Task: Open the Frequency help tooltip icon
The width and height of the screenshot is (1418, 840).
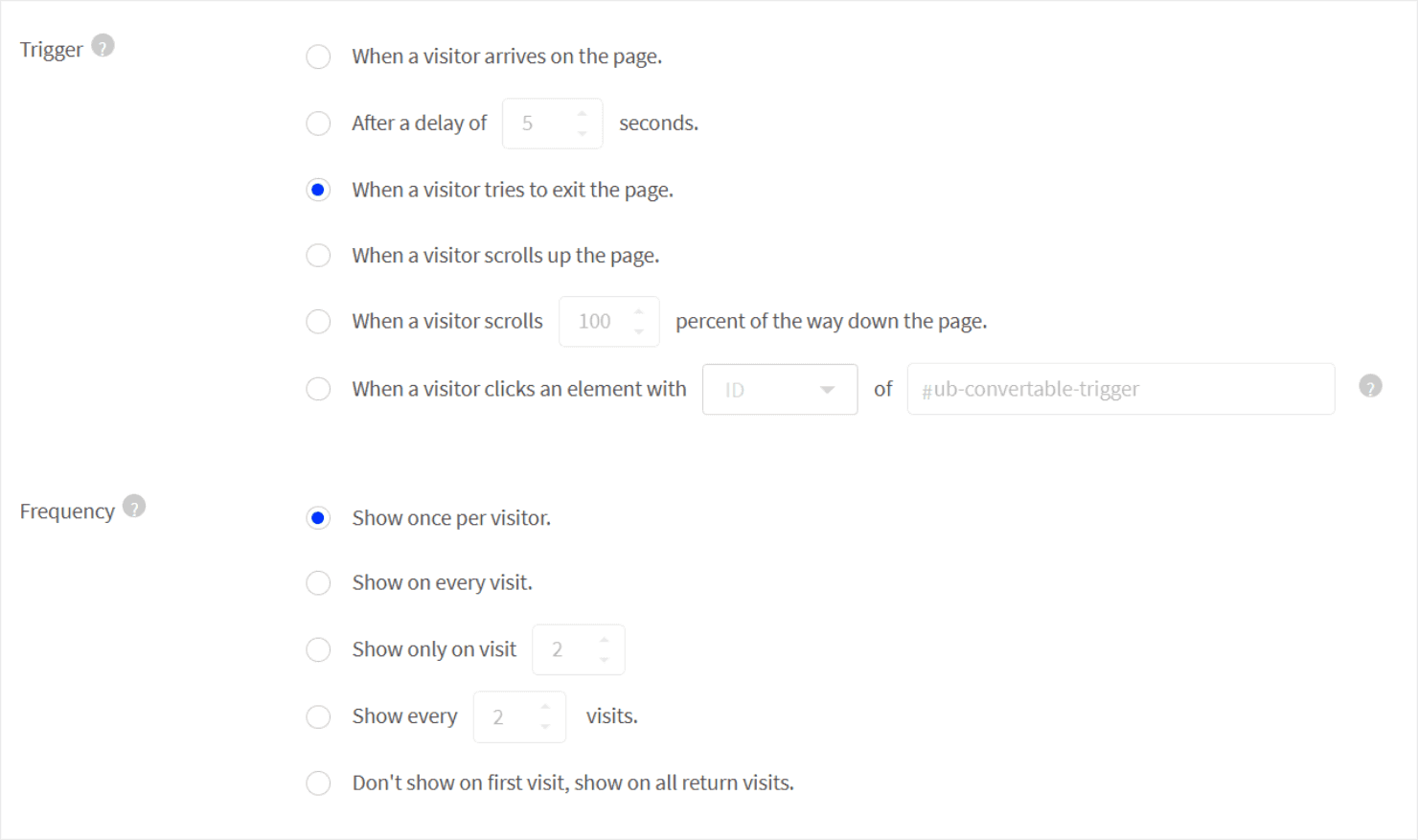Action: pos(134,507)
